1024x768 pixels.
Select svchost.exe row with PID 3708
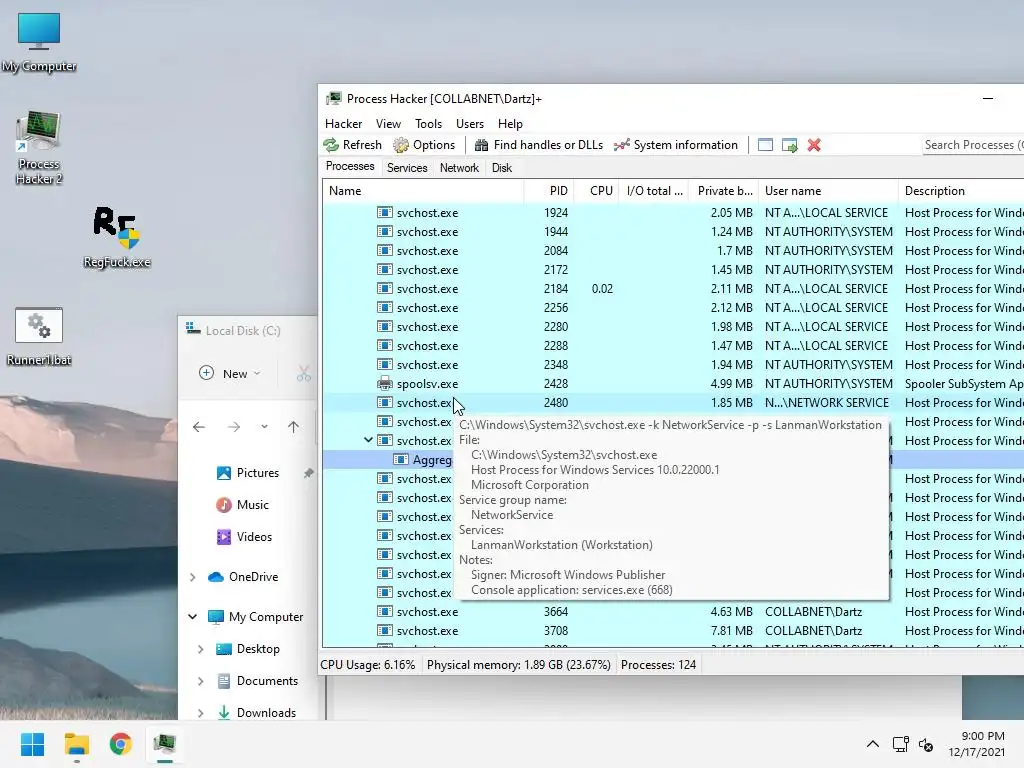pyautogui.click(x=673, y=631)
